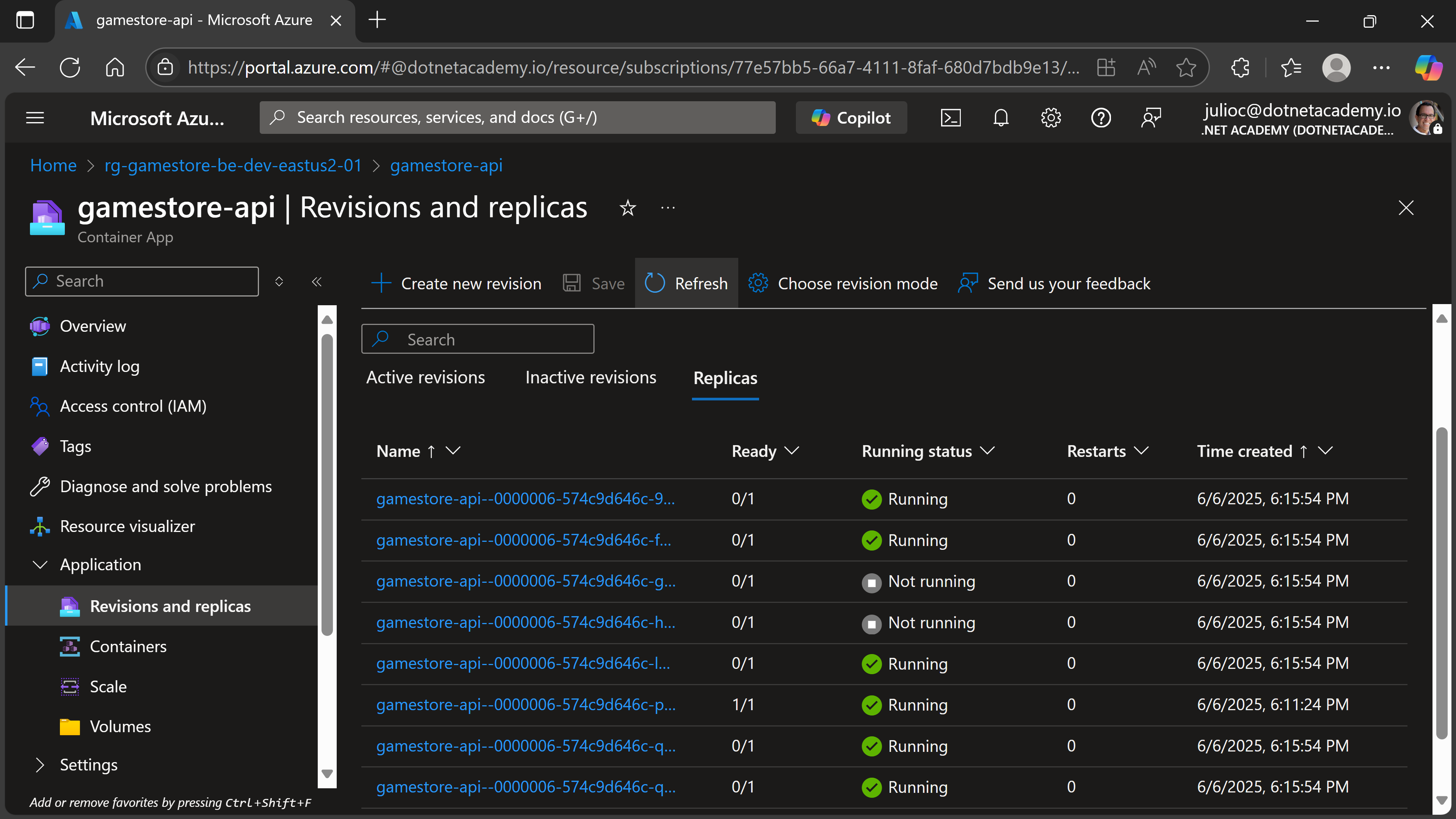Open replica gamestore-api--0000006-574c9d646c-f...
The width and height of the screenshot is (1456, 819).
523,540
